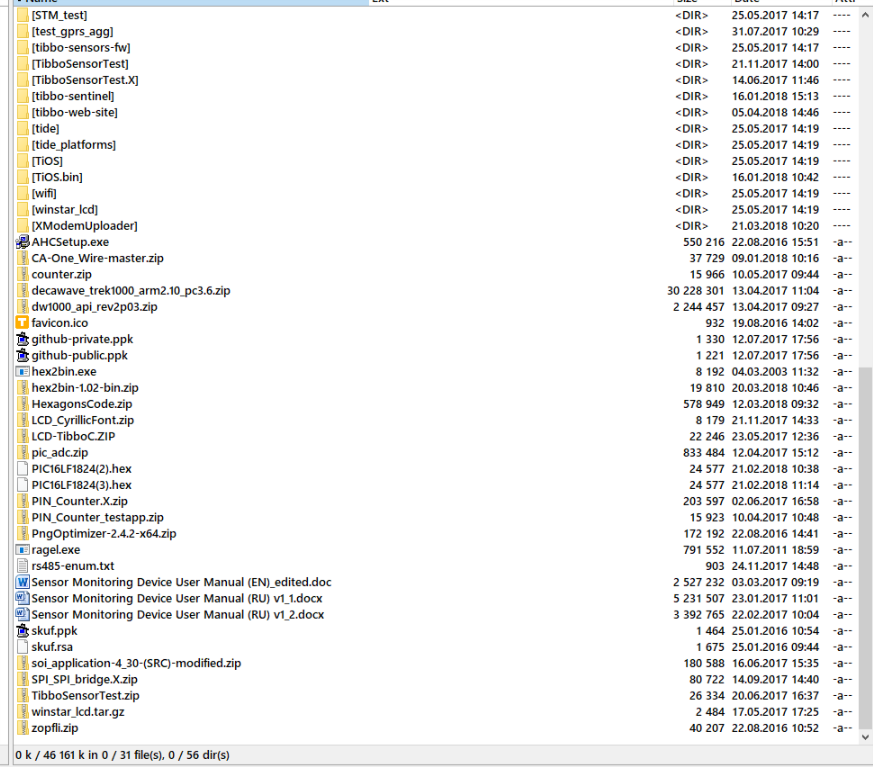Click the archive icon of winstar_lcd.tar.gz
The height and width of the screenshot is (767, 873).
[22, 712]
